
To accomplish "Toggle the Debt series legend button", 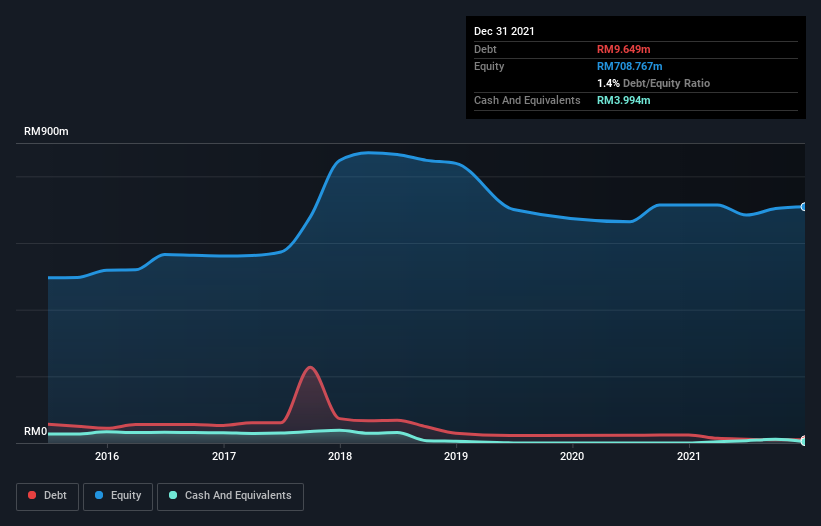I will coord(48,496).
